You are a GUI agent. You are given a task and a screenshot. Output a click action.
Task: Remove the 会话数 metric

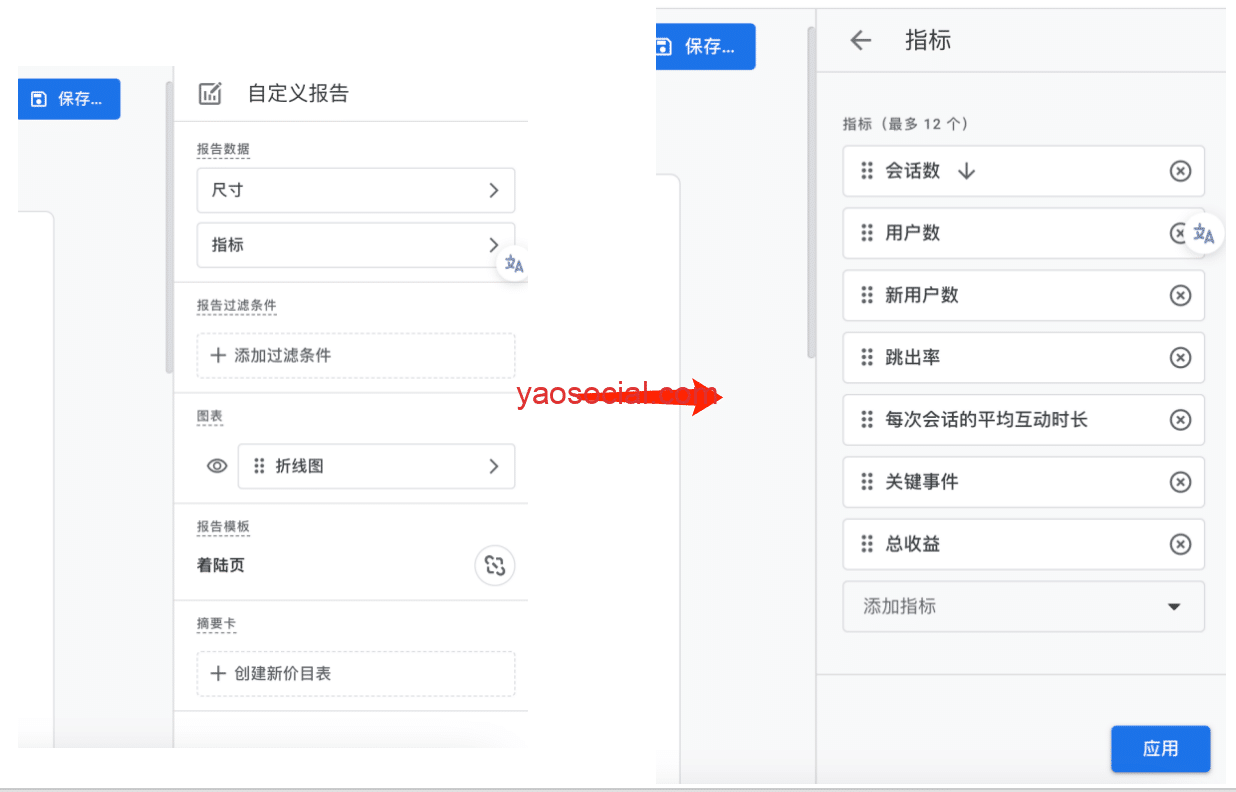tap(1180, 171)
